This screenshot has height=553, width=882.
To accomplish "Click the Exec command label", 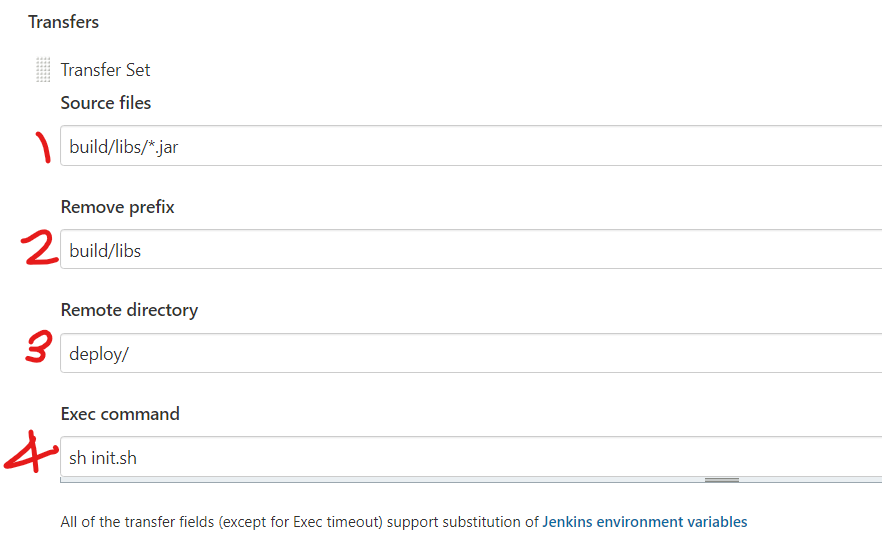I will 120,414.
